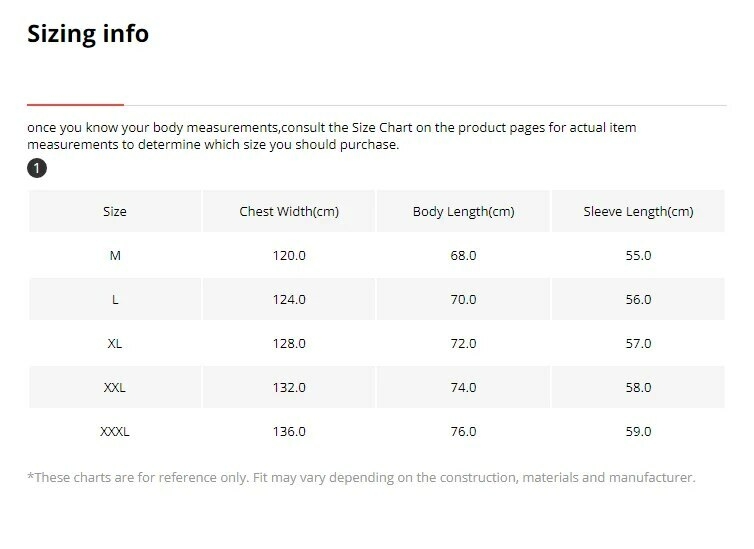Select the Size column header

tap(115, 212)
